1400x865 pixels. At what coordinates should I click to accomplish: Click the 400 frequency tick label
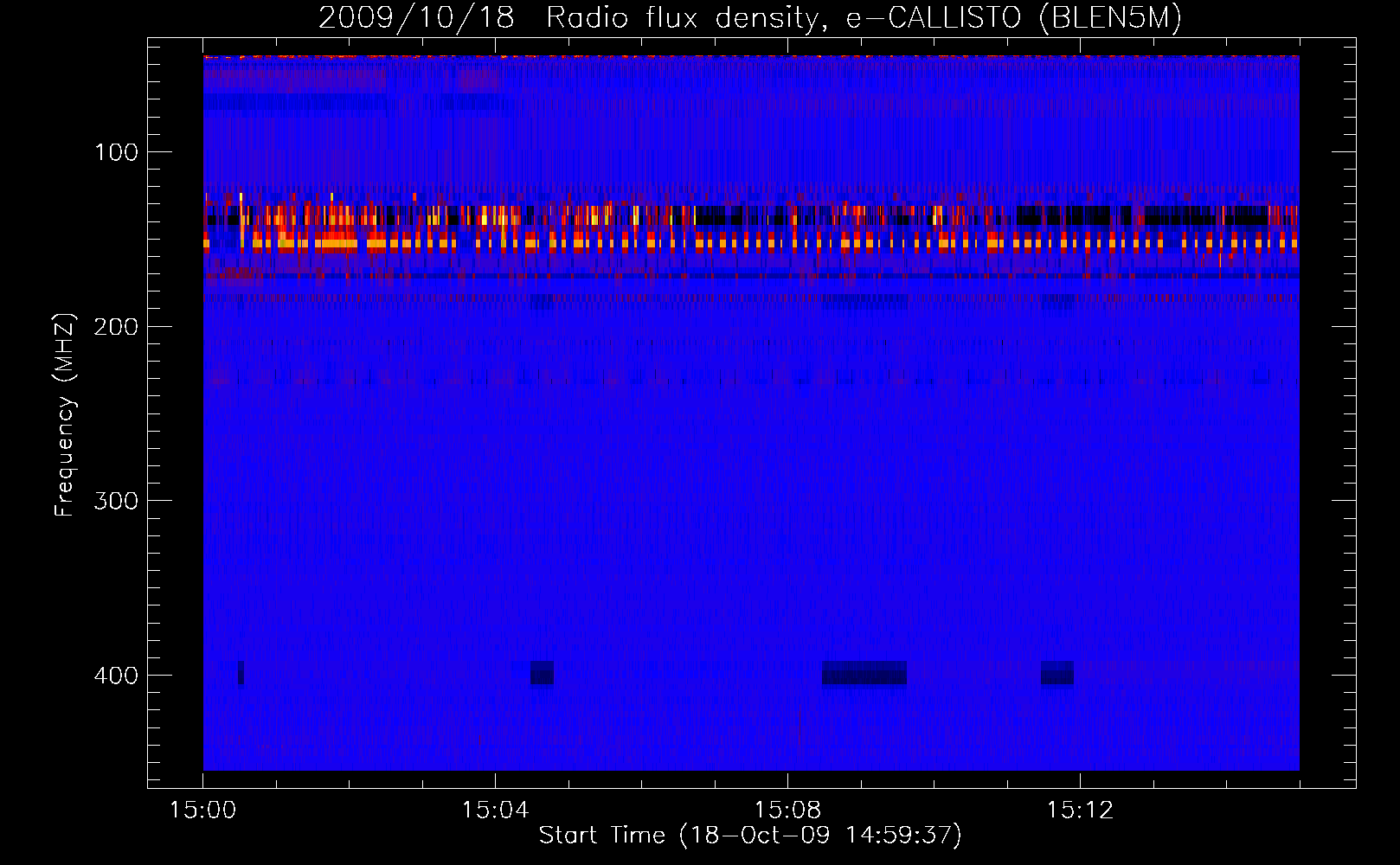(116, 676)
